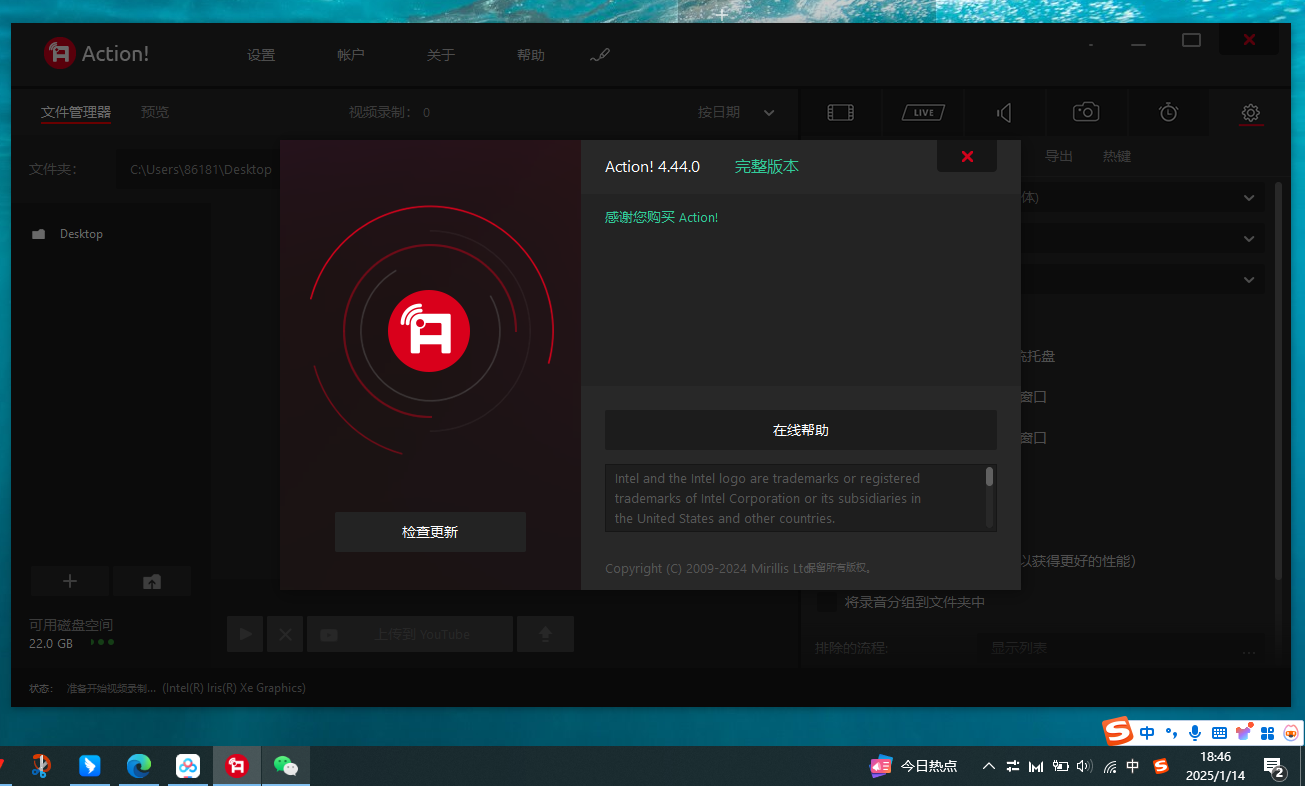
Task: Click the add folder plus button
Action: (70, 581)
